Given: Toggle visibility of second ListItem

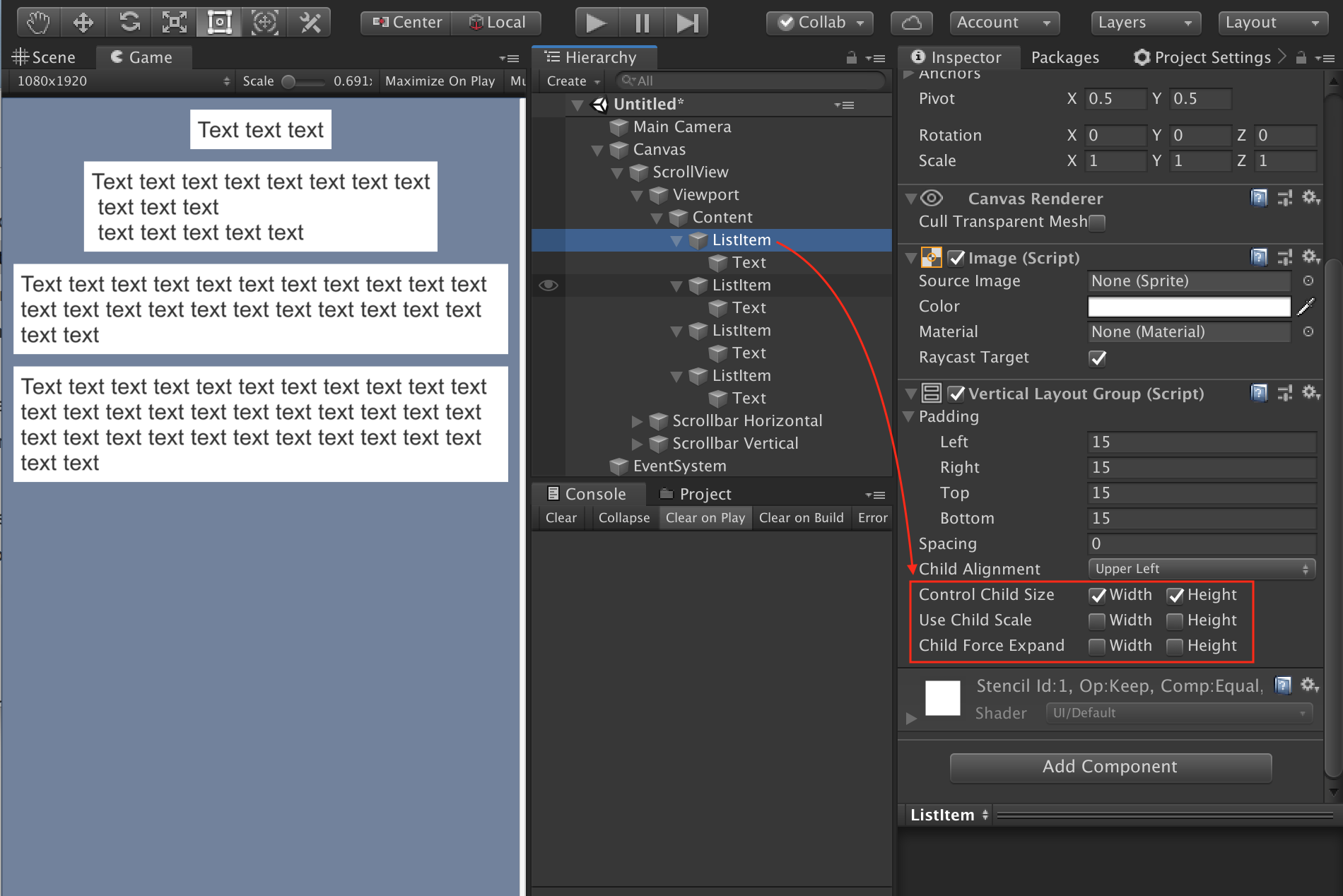Looking at the screenshot, I should tap(549, 285).
